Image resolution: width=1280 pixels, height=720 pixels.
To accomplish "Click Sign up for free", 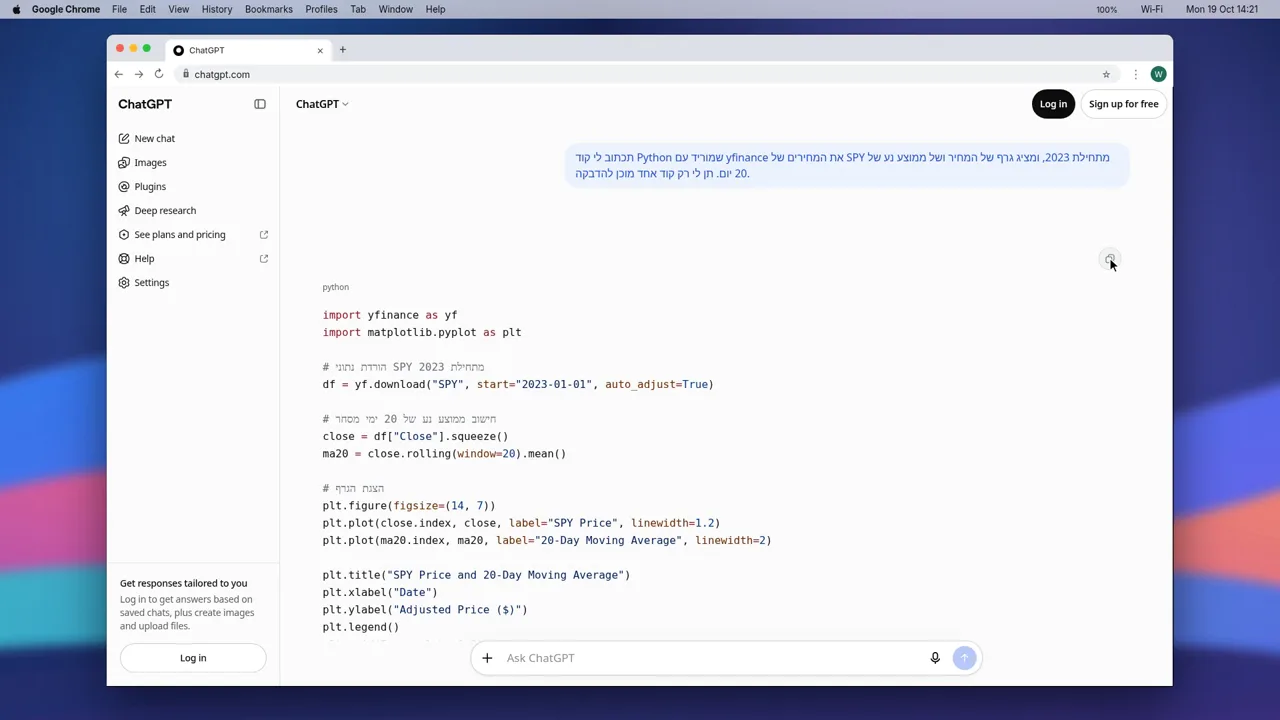I will 1123,104.
